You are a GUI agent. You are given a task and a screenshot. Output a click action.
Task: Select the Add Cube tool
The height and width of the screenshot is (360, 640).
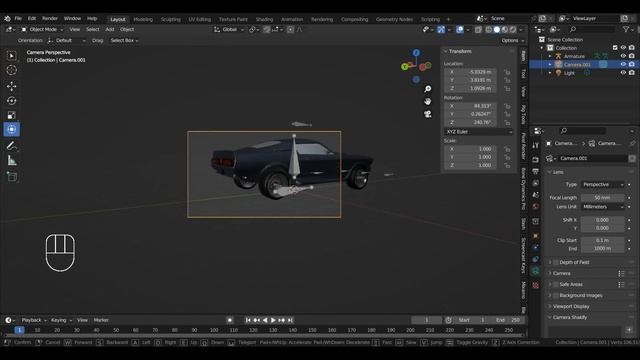point(11,176)
